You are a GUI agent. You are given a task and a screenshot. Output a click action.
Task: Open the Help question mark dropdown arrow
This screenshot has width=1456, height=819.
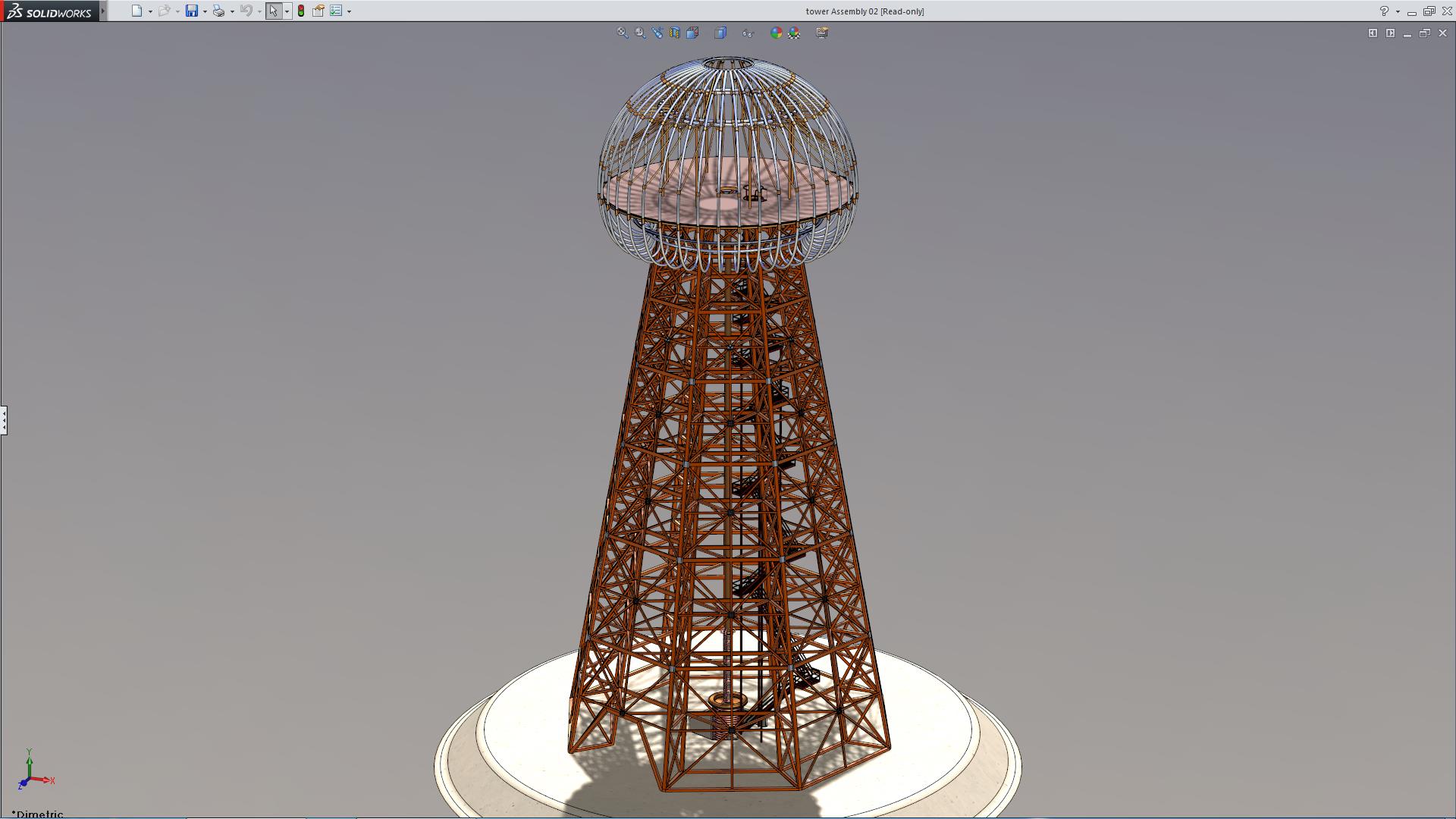[1398, 11]
